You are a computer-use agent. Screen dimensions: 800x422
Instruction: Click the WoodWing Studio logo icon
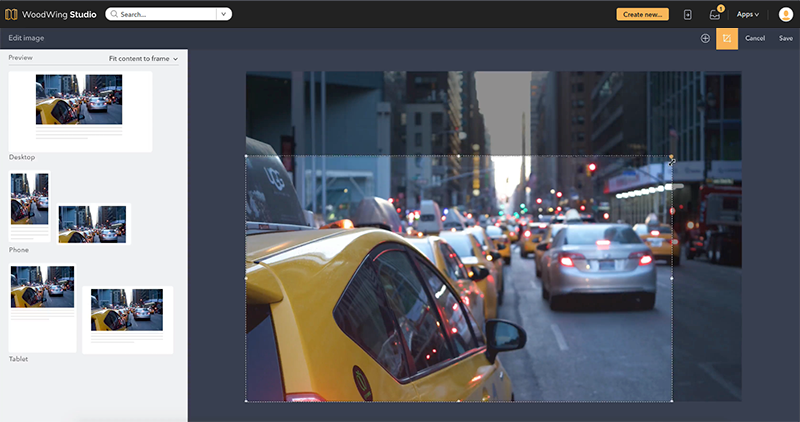click(x=11, y=14)
